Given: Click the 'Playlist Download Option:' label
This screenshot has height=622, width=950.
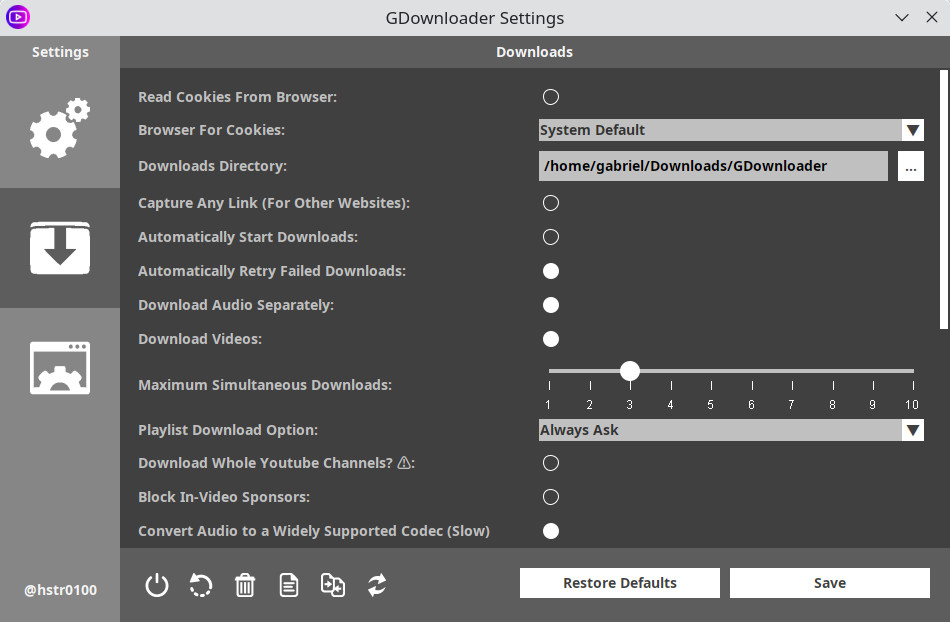Looking at the screenshot, I should point(228,430).
